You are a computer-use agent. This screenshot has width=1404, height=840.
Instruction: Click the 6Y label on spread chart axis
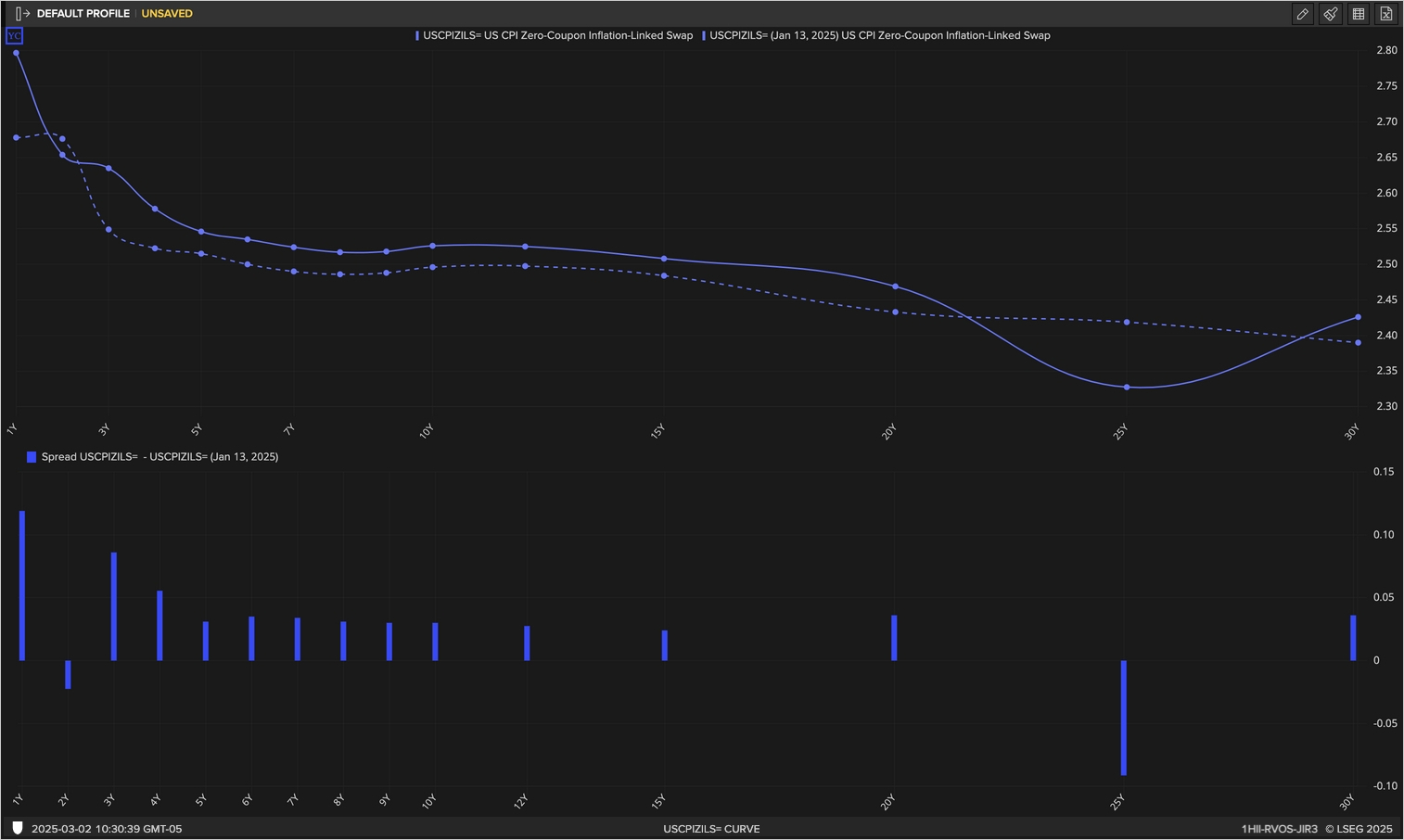(x=247, y=799)
